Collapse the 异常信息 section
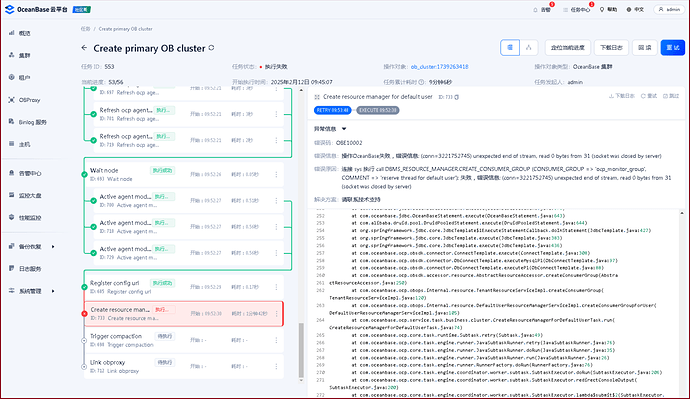 coord(344,129)
